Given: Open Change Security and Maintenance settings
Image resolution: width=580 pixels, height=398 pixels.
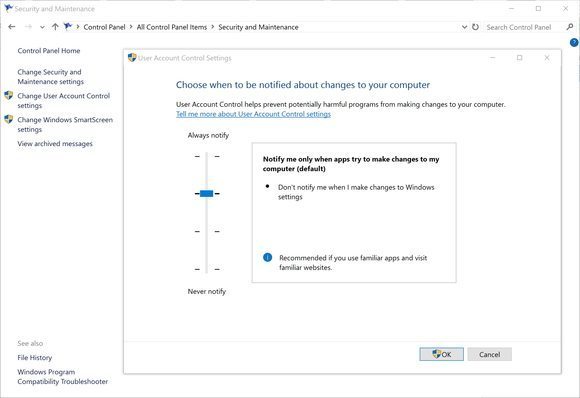Looking at the screenshot, I should point(51,77).
